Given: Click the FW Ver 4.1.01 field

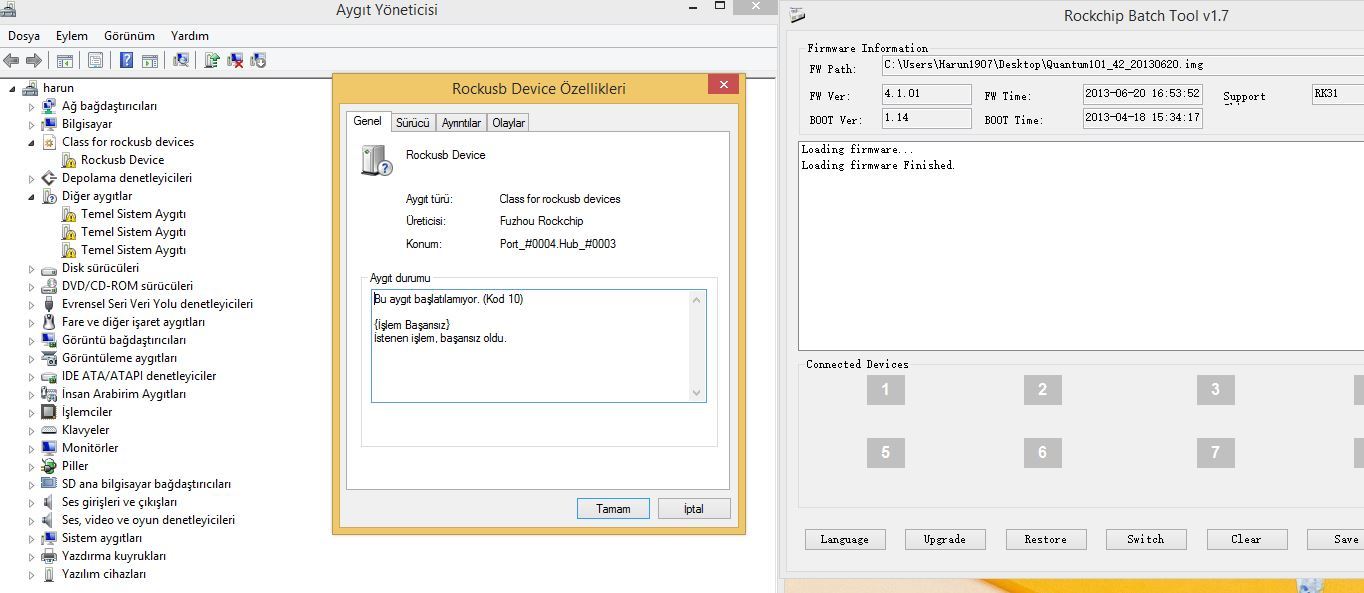Looking at the screenshot, I should [926, 94].
